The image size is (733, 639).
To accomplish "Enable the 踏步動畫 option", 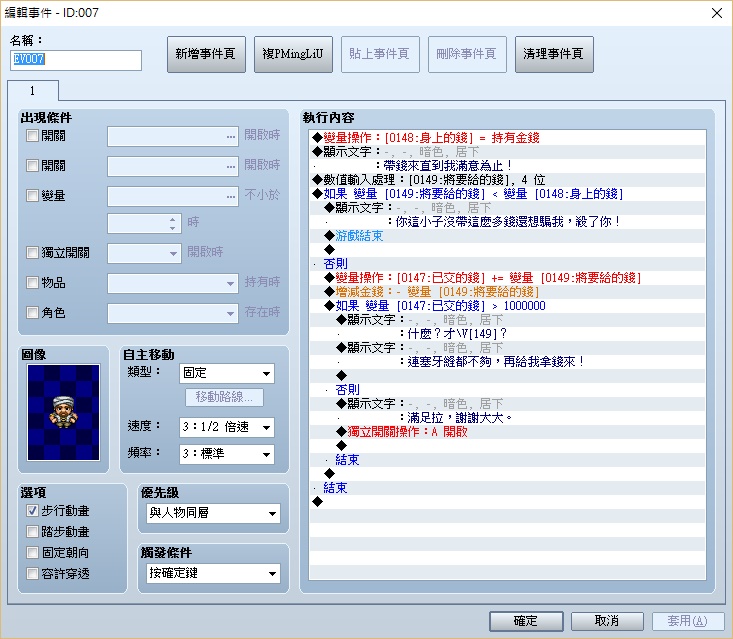I will (32, 532).
